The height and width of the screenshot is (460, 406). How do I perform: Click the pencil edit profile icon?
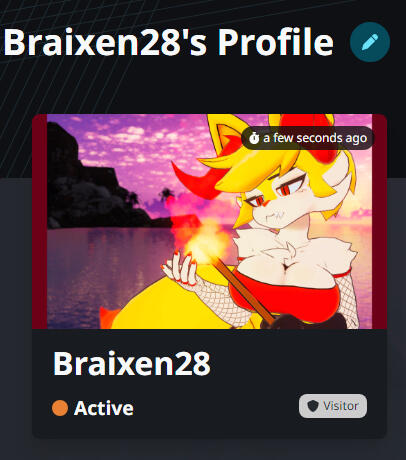(x=370, y=42)
